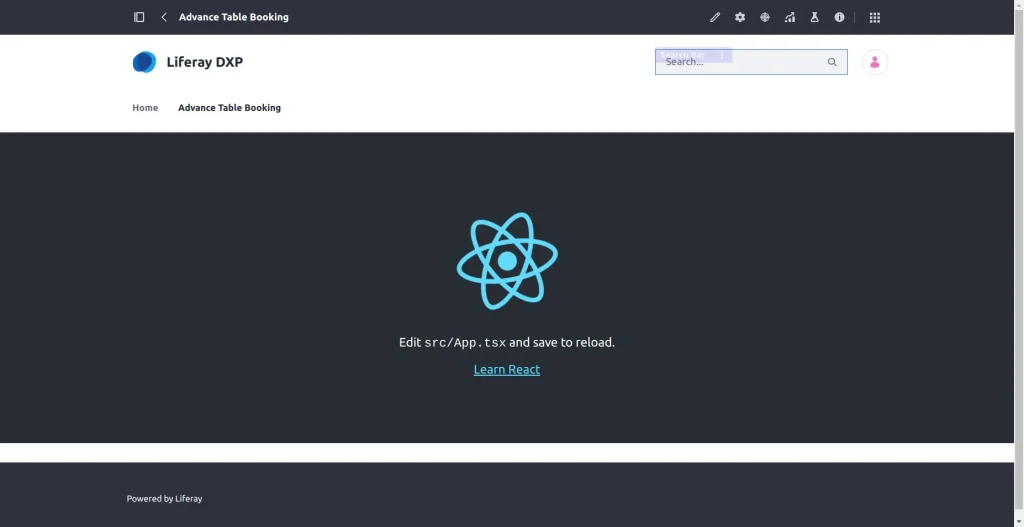Viewport: 1024px width, 527px height.
Task: Open the applications grid menu
Action: coord(875,18)
